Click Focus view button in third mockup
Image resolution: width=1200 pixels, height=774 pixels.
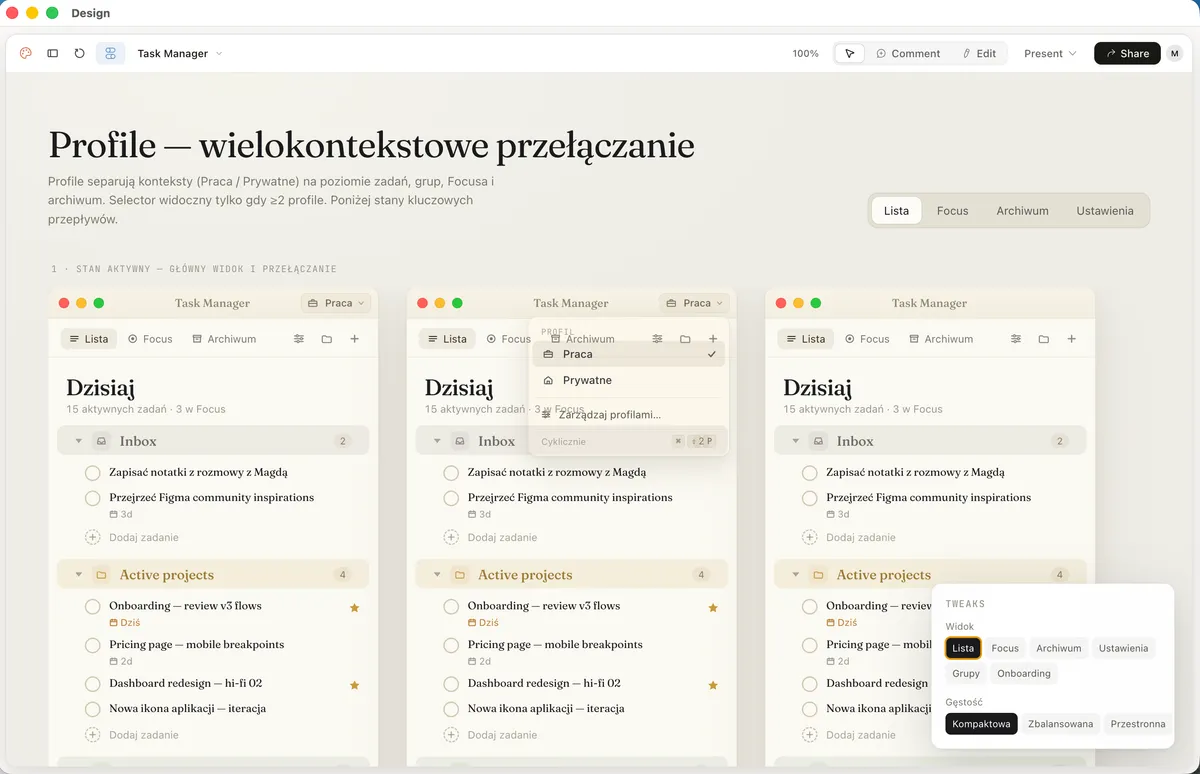pyautogui.click(x=867, y=339)
